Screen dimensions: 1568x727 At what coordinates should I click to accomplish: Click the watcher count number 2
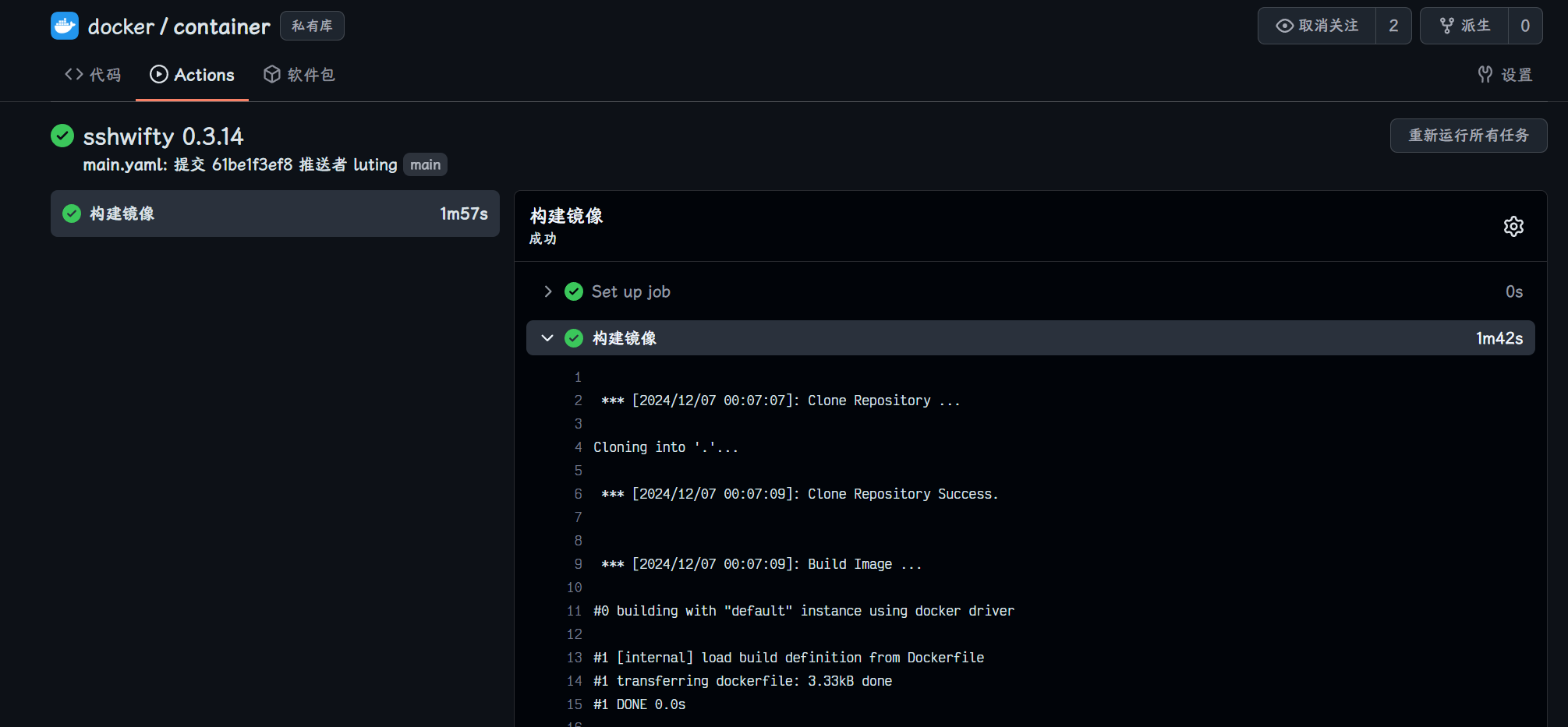coord(1393,26)
